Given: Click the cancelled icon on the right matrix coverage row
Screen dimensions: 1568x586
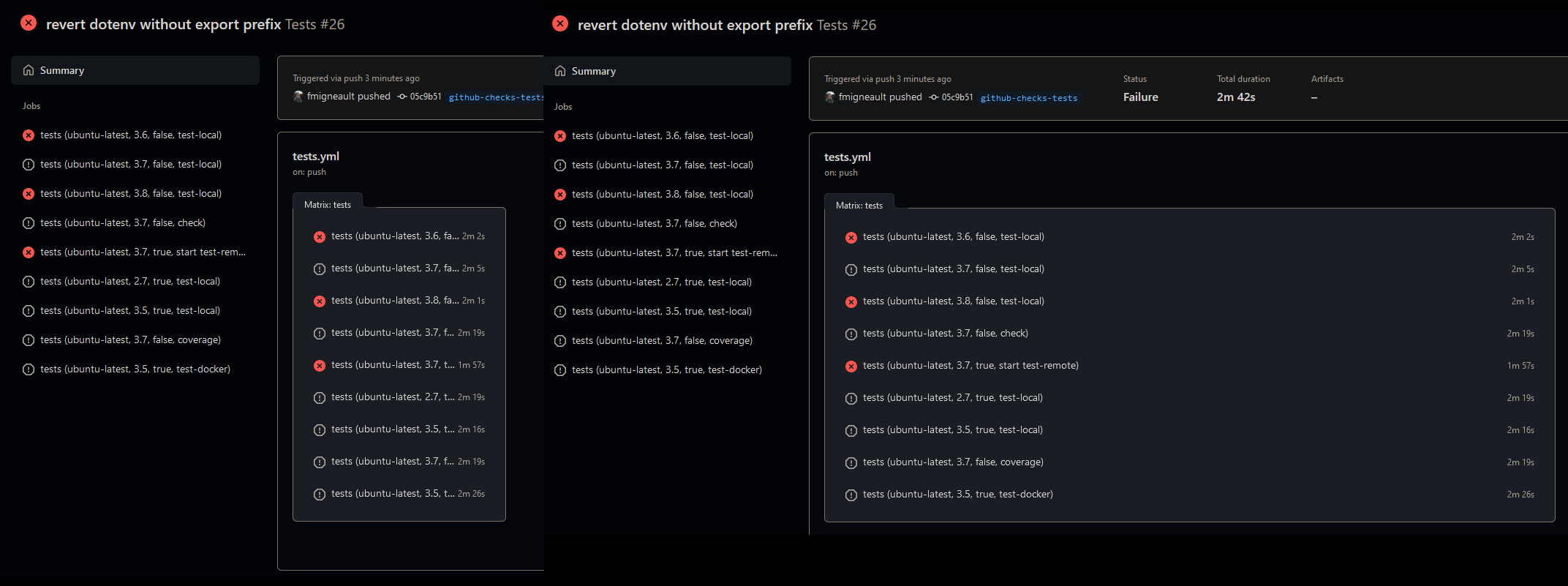Looking at the screenshot, I should 851,463.
